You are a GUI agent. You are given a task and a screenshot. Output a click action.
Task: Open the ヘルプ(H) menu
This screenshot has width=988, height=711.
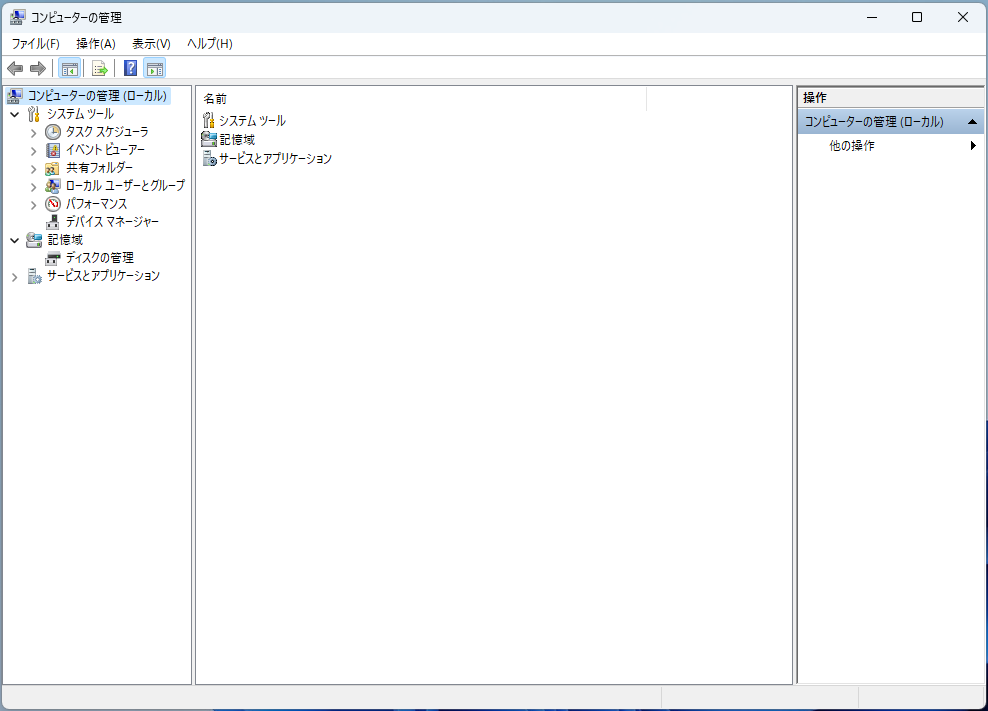click(x=210, y=43)
